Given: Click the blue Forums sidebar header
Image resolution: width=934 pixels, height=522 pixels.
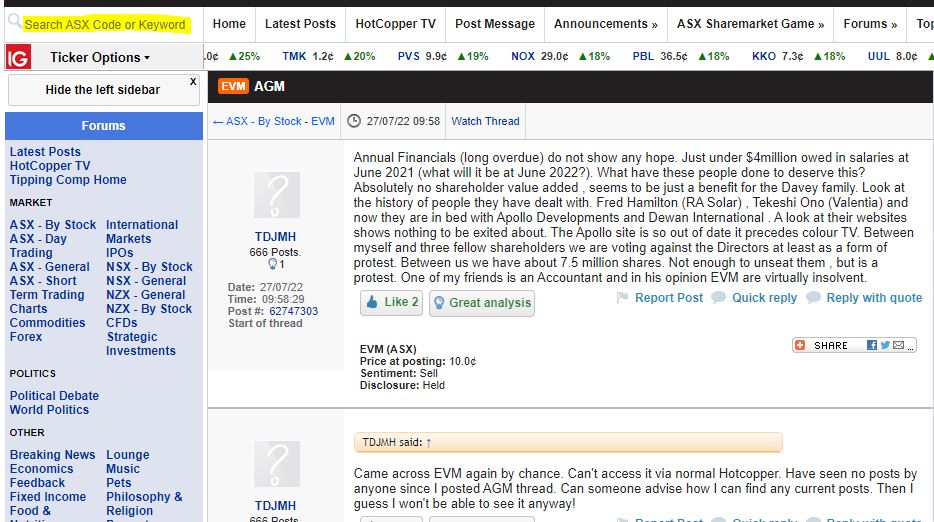Looking at the screenshot, I should click(104, 126).
